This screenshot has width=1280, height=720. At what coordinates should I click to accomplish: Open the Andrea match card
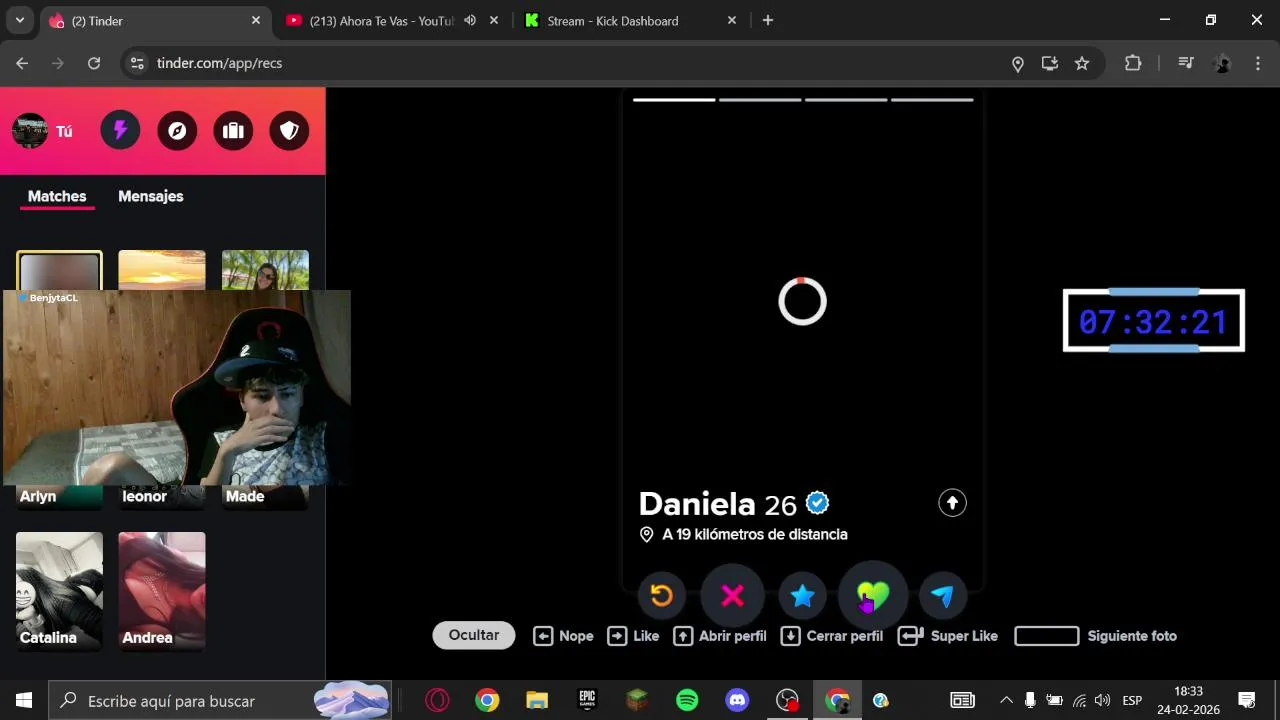162,591
